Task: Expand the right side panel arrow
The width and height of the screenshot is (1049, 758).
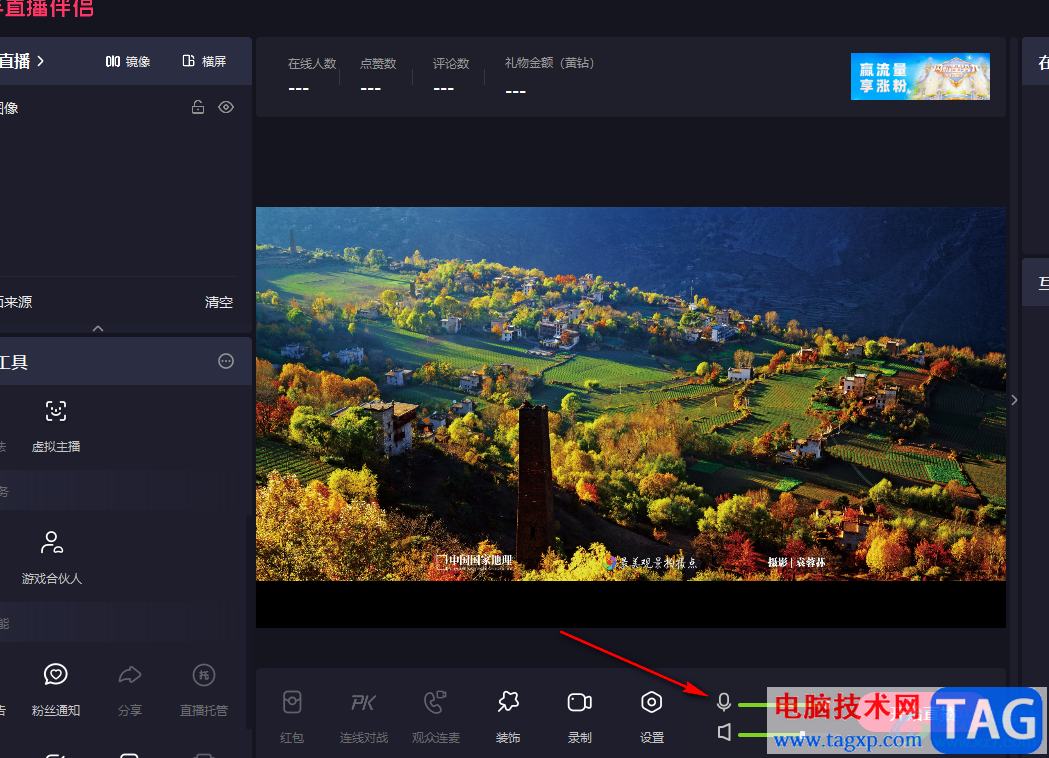Action: tap(1014, 400)
